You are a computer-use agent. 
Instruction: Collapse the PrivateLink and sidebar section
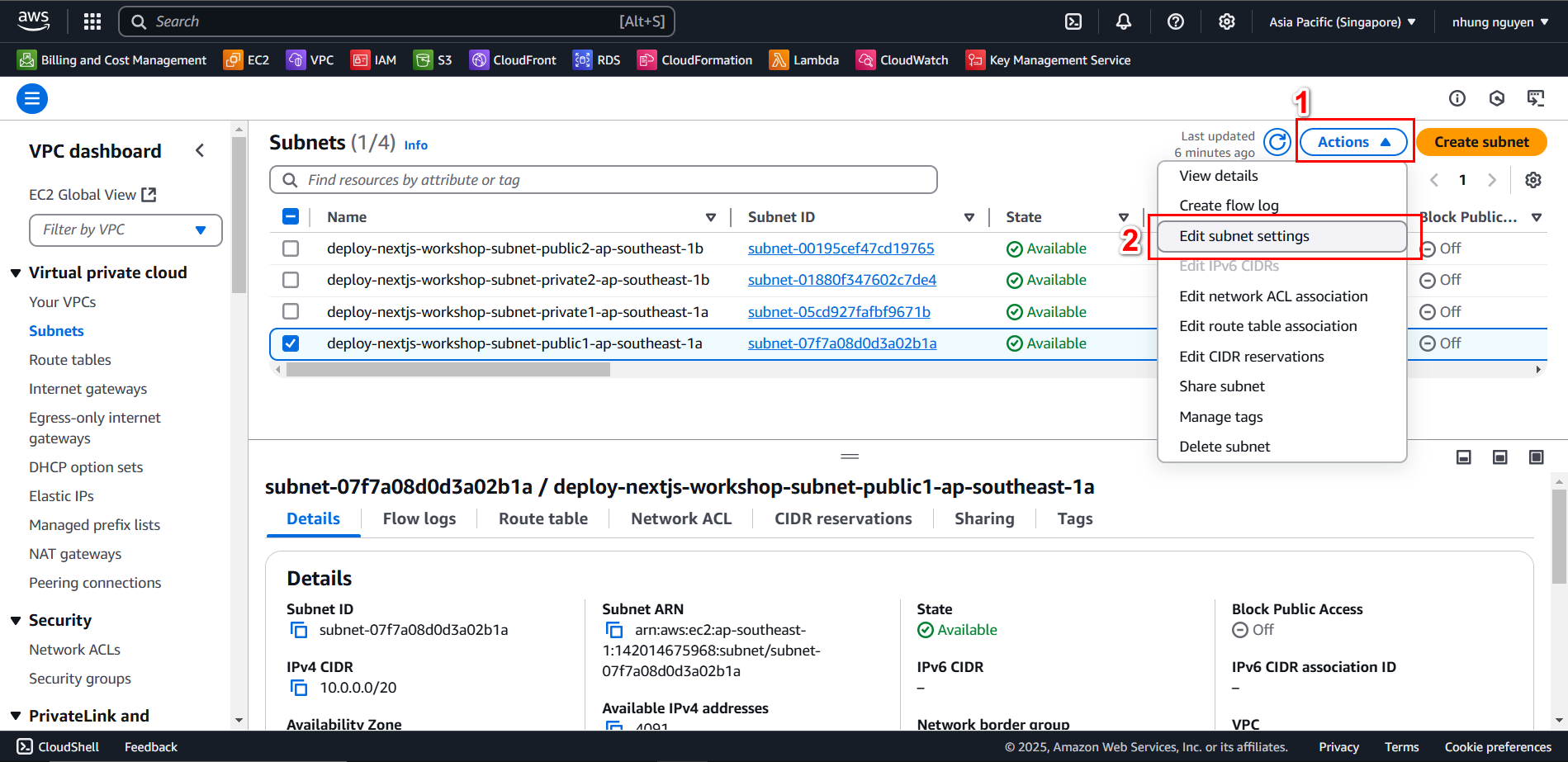point(16,717)
